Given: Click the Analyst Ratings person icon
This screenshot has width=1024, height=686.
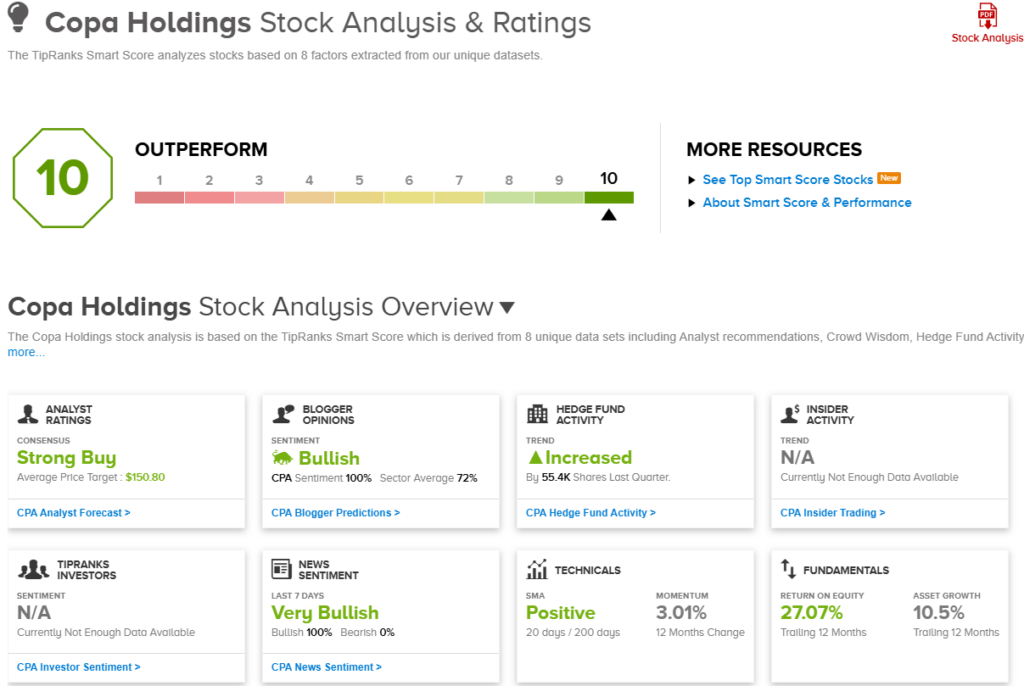Looking at the screenshot, I should [x=28, y=414].
